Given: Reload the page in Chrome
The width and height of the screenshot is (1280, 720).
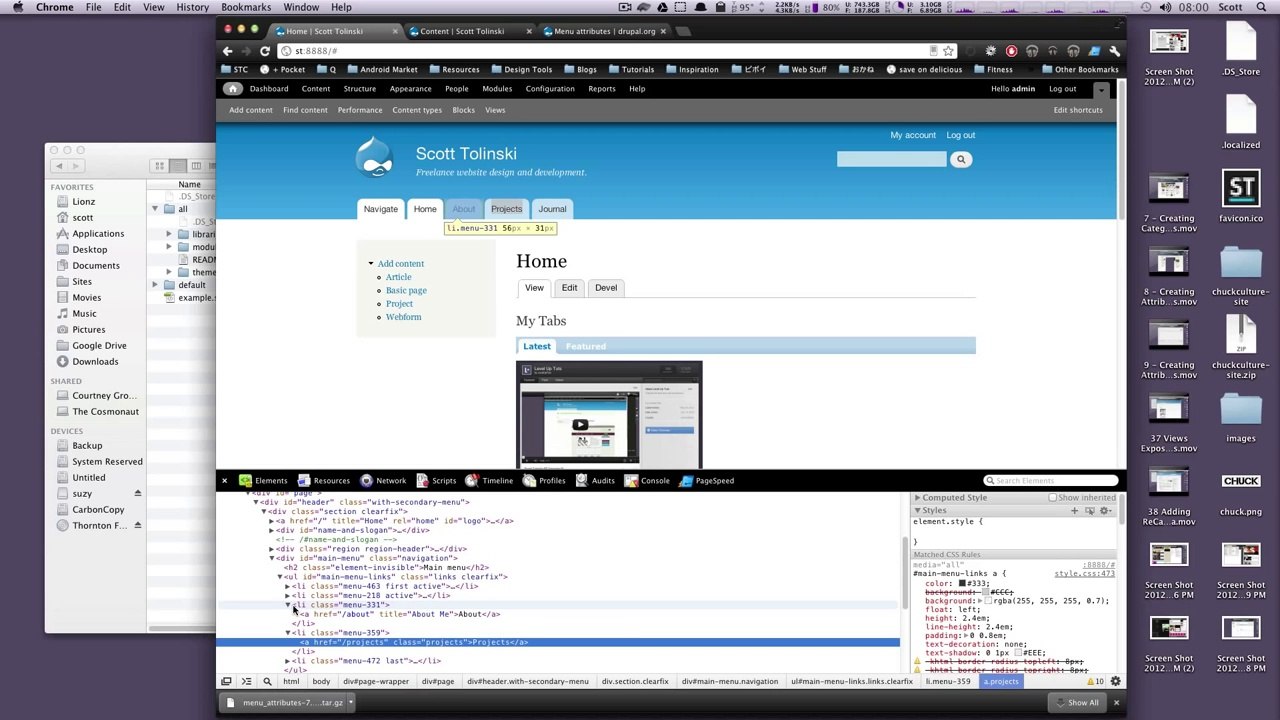Looking at the screenshot, I should click(265, 51).
